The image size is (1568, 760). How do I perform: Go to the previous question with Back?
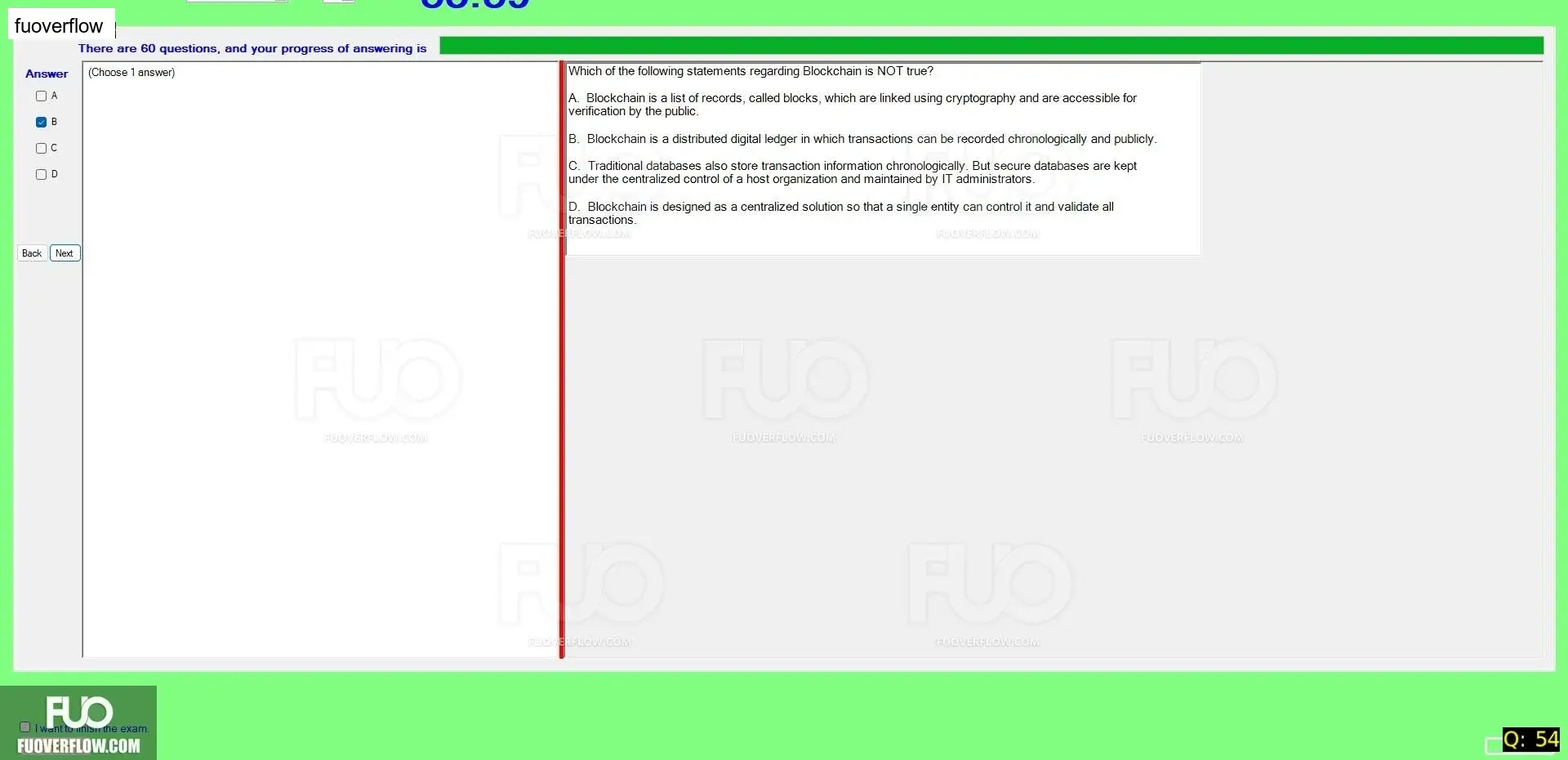32,253
